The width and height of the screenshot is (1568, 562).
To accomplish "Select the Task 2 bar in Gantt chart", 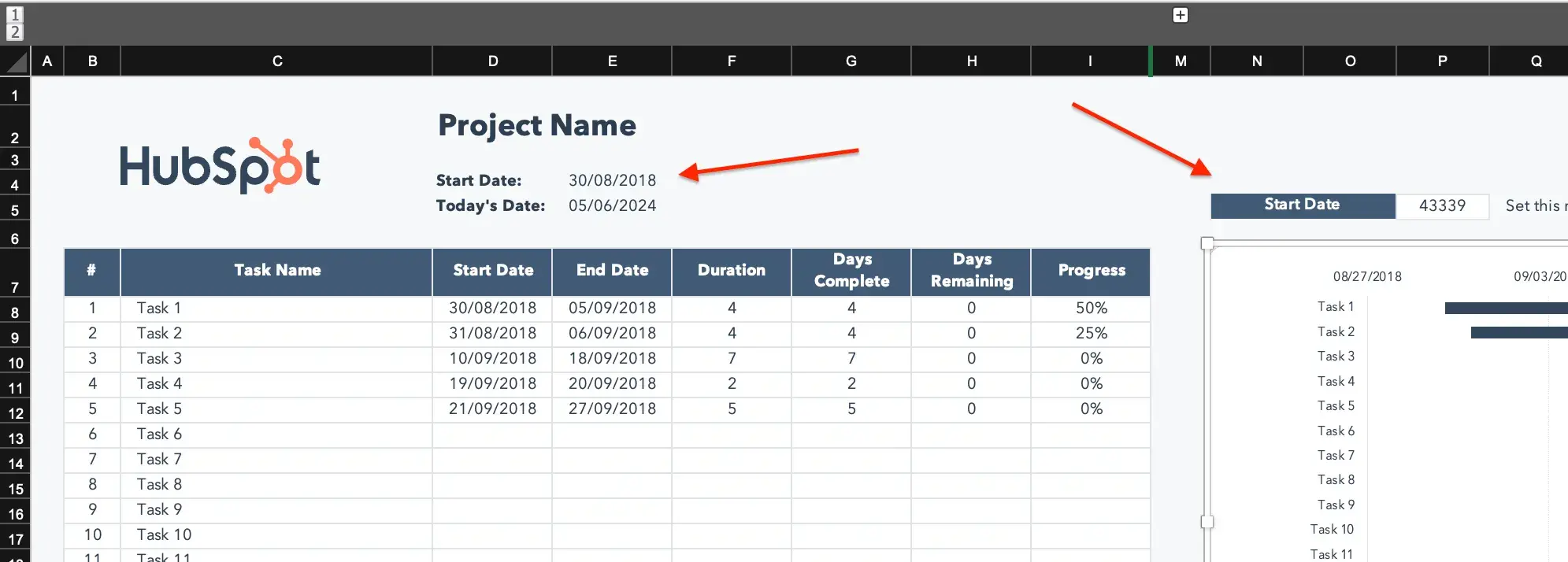I will tap(1518, 333).
